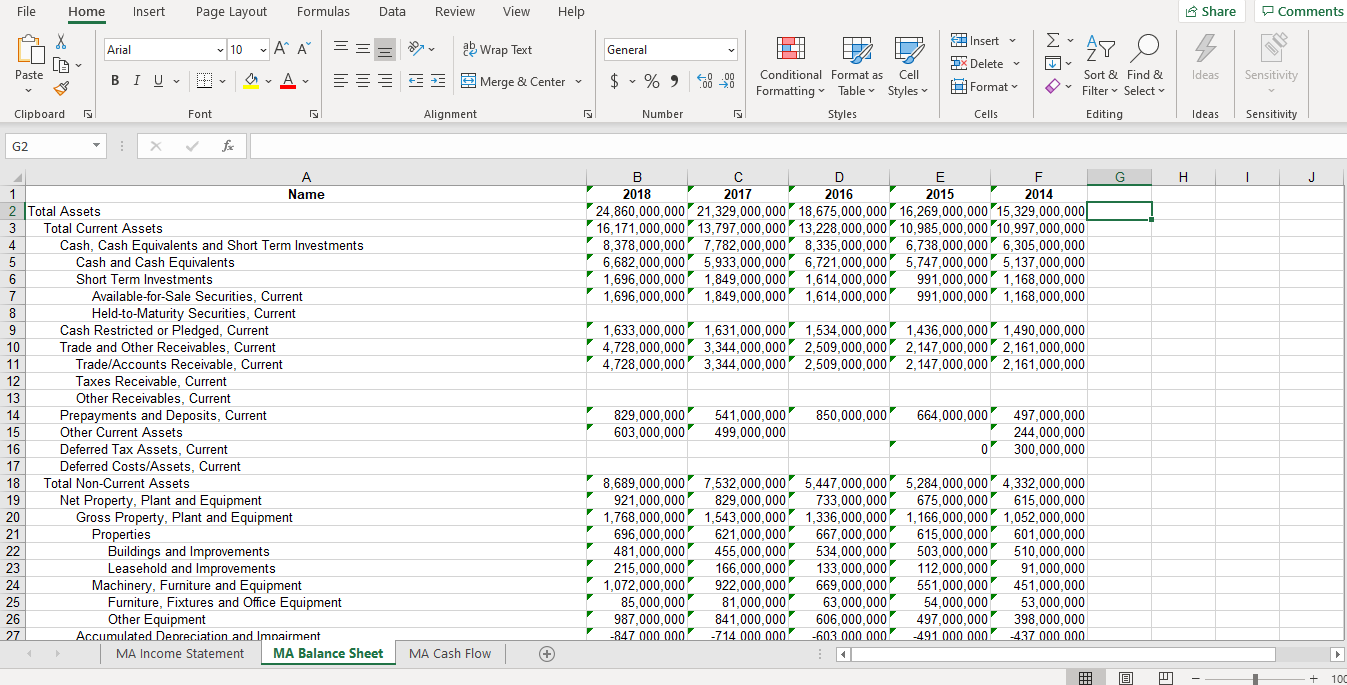Align text to top
Viewport: 1347px width, 685px height.
(x=340, y=49)
